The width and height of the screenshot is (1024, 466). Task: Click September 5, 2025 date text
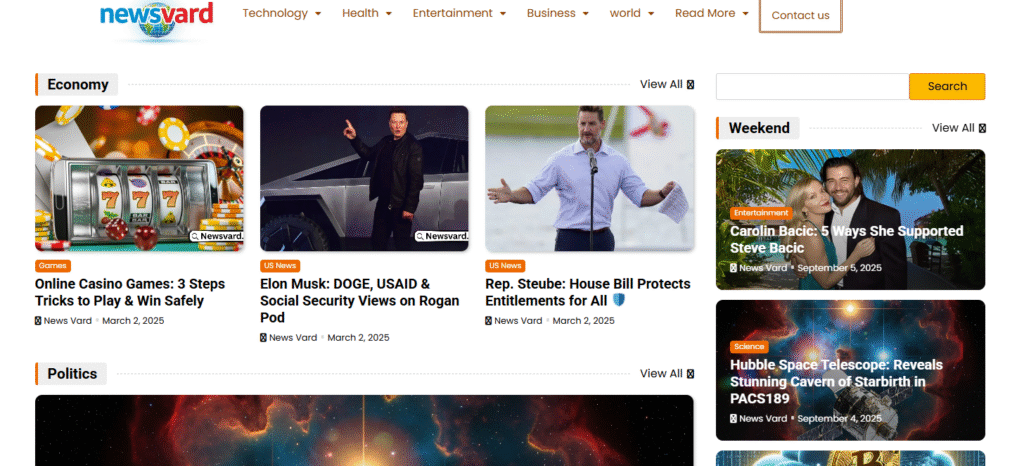pyautogui.click(x=840, y=268)
